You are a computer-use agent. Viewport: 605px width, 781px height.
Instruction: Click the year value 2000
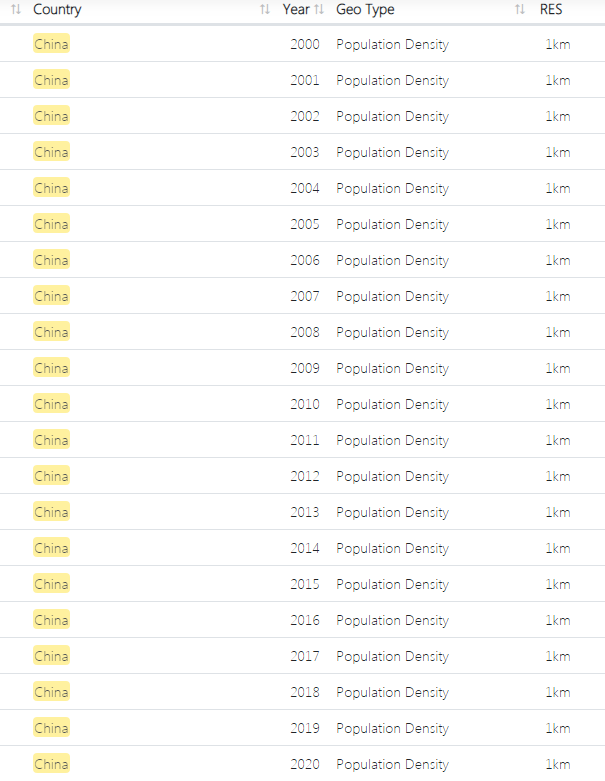point(305,44)
